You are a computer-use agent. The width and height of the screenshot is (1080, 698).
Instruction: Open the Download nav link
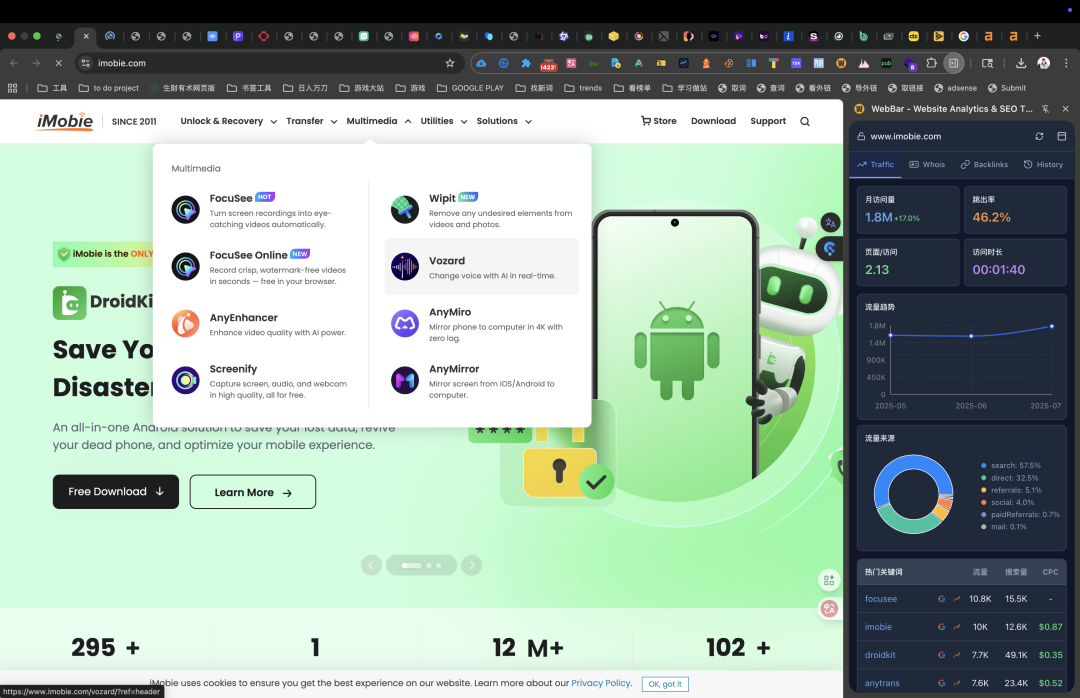(x=714, y=121)
